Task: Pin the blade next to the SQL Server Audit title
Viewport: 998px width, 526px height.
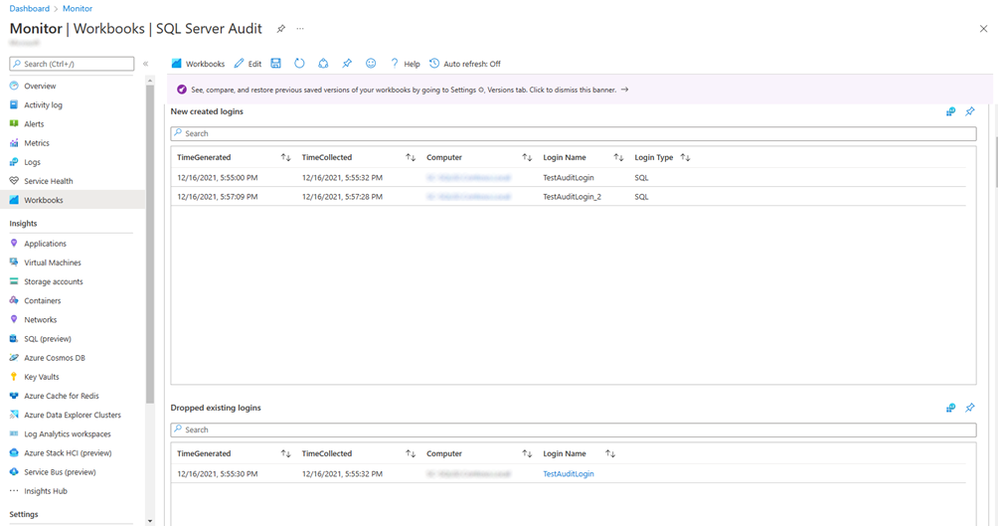Action: tap(281, 29)
